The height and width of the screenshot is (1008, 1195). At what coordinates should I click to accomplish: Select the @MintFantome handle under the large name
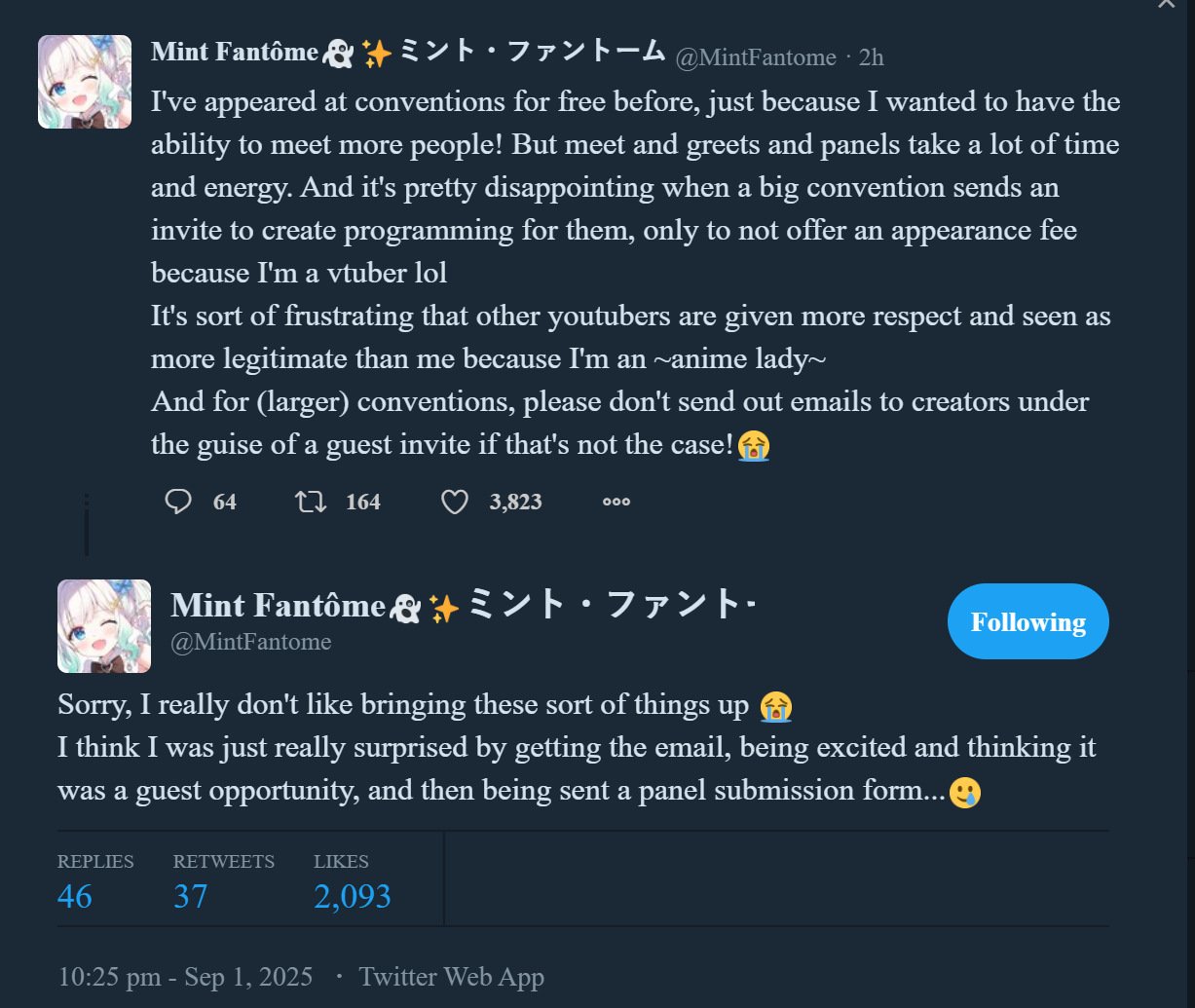coord(251,642)
